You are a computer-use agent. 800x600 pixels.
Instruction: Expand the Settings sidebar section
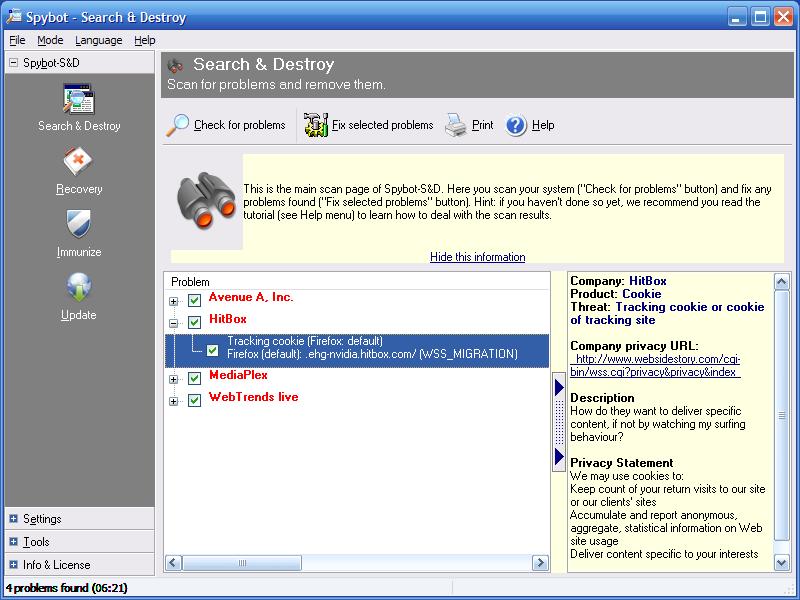pyautogui.click(x=13, y=519)
